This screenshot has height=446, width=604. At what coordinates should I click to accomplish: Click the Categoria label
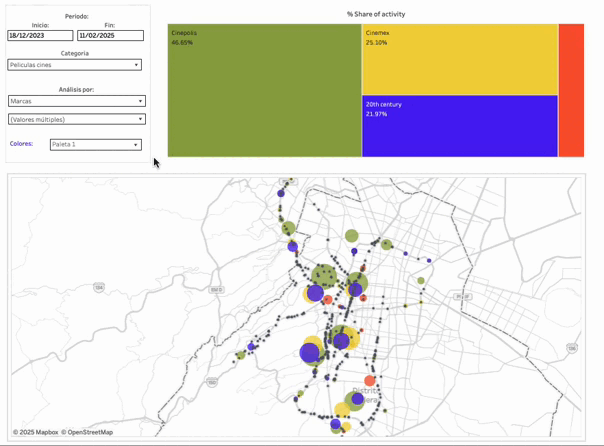[75, 53]
